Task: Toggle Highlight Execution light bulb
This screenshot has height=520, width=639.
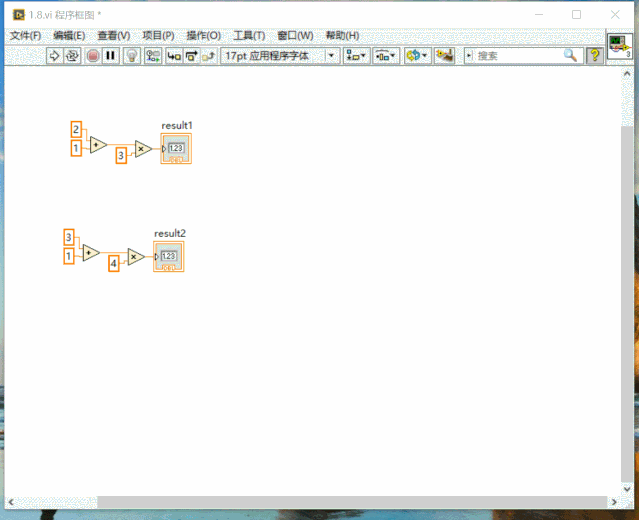Action: click(132, 56)
